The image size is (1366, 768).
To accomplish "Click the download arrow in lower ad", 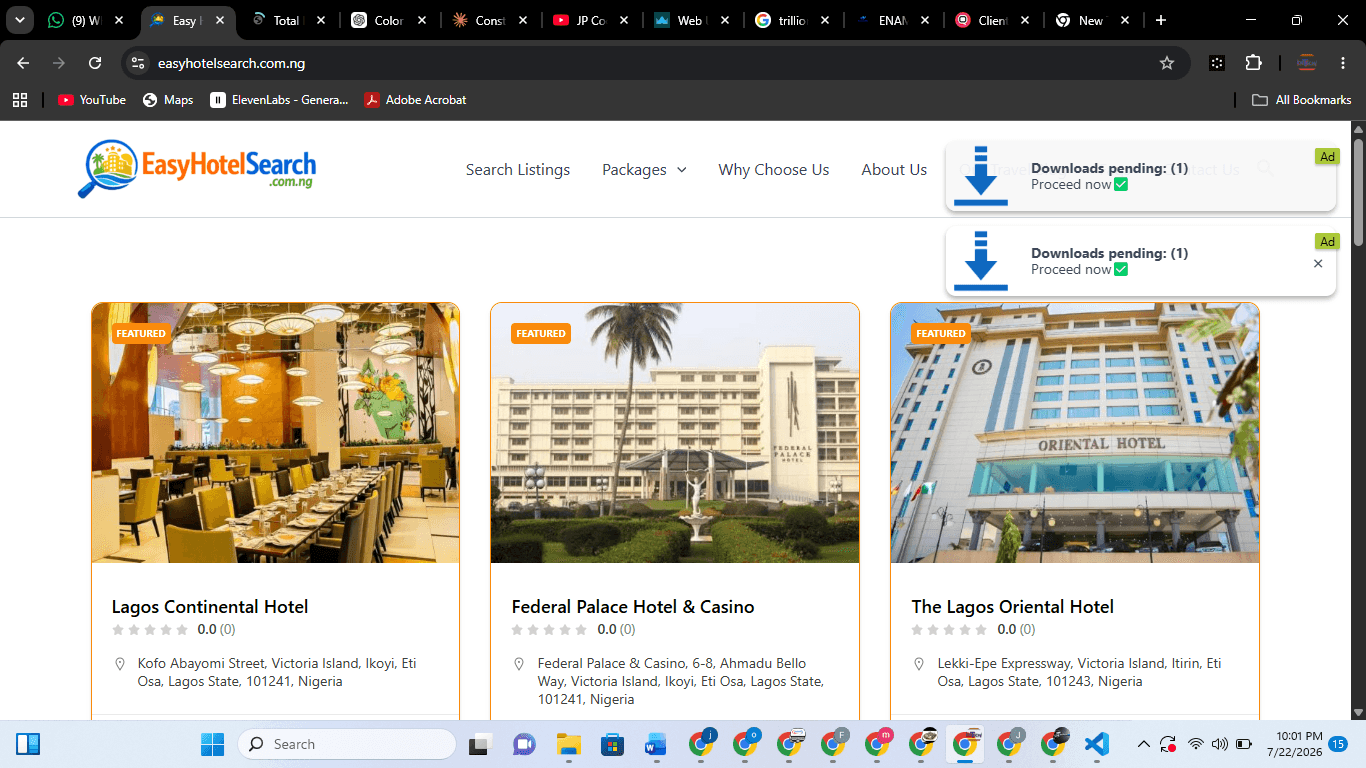I will [981, 261].
